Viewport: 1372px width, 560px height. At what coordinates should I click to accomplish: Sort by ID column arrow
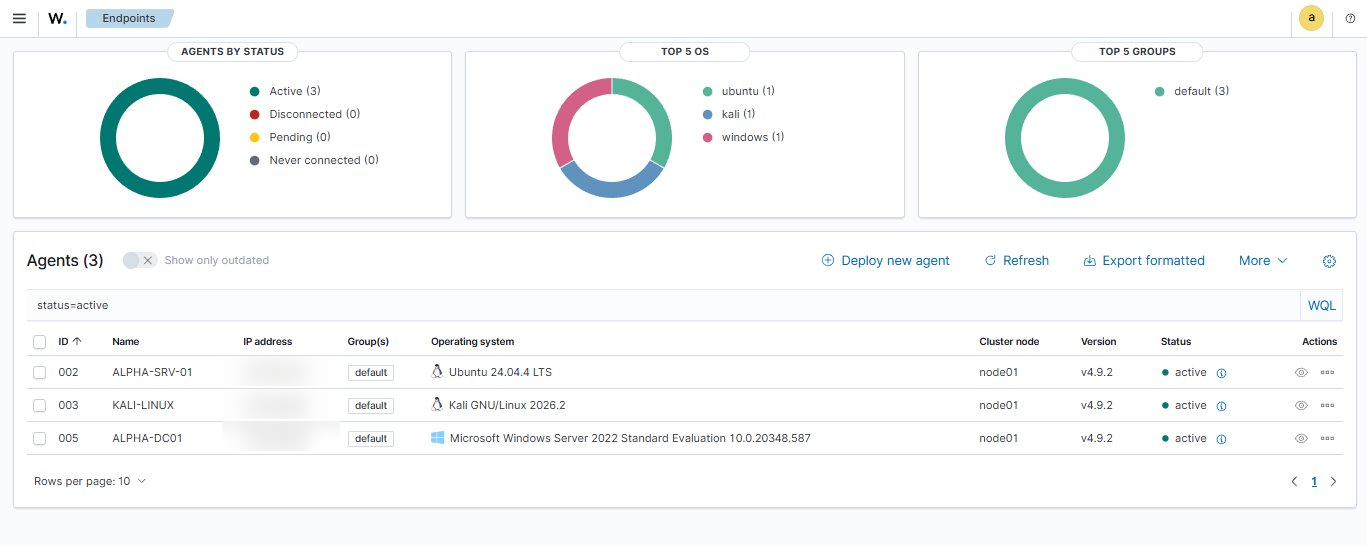click(77, 341)
